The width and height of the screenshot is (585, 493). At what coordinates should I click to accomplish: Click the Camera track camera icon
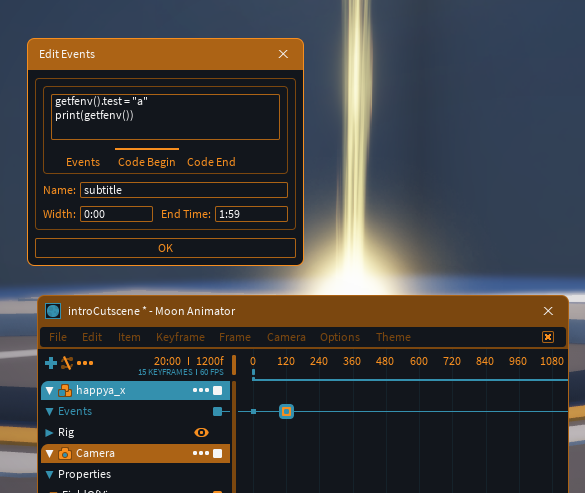click(x=65, y=453)
